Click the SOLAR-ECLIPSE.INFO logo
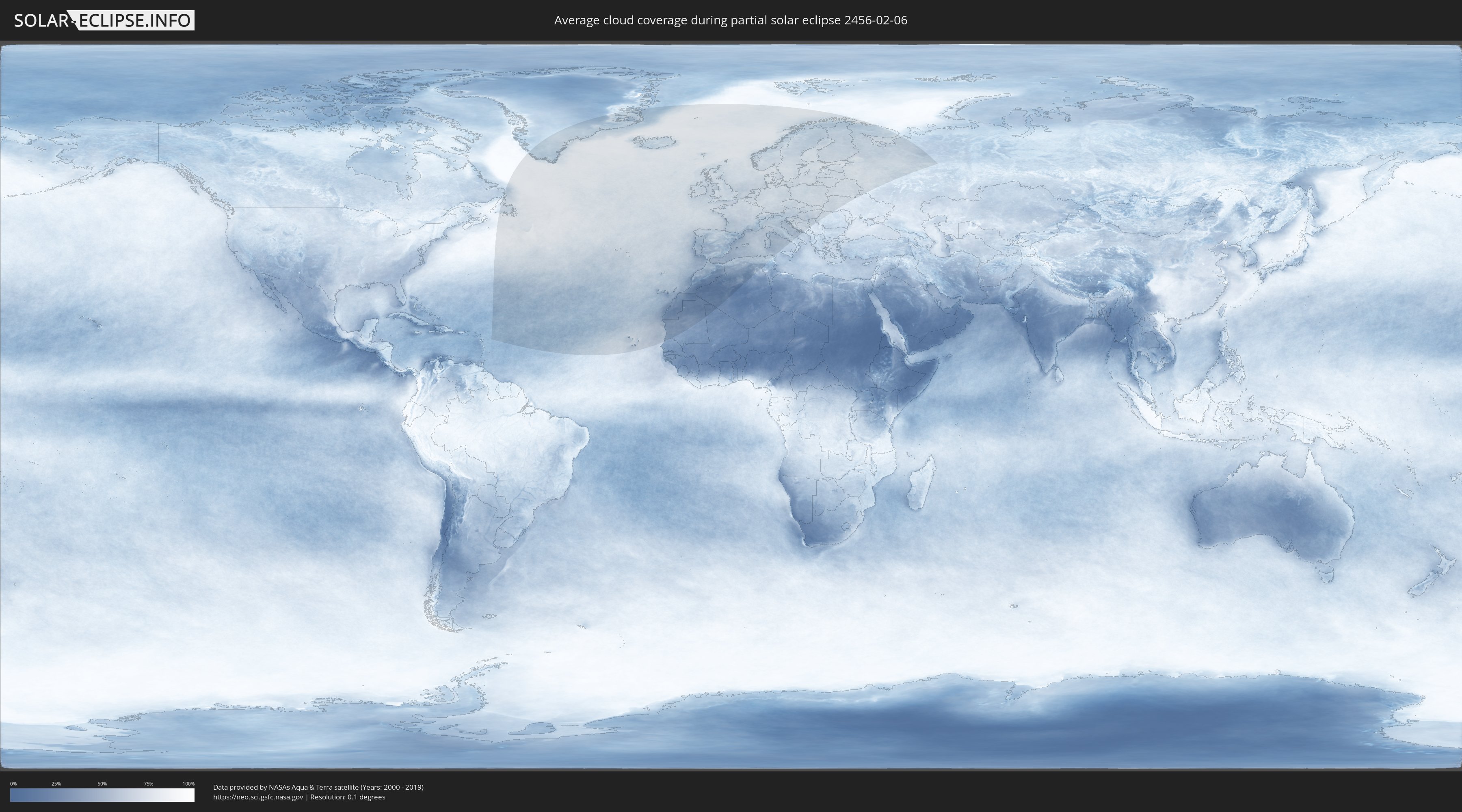 [x=104, y=20]
